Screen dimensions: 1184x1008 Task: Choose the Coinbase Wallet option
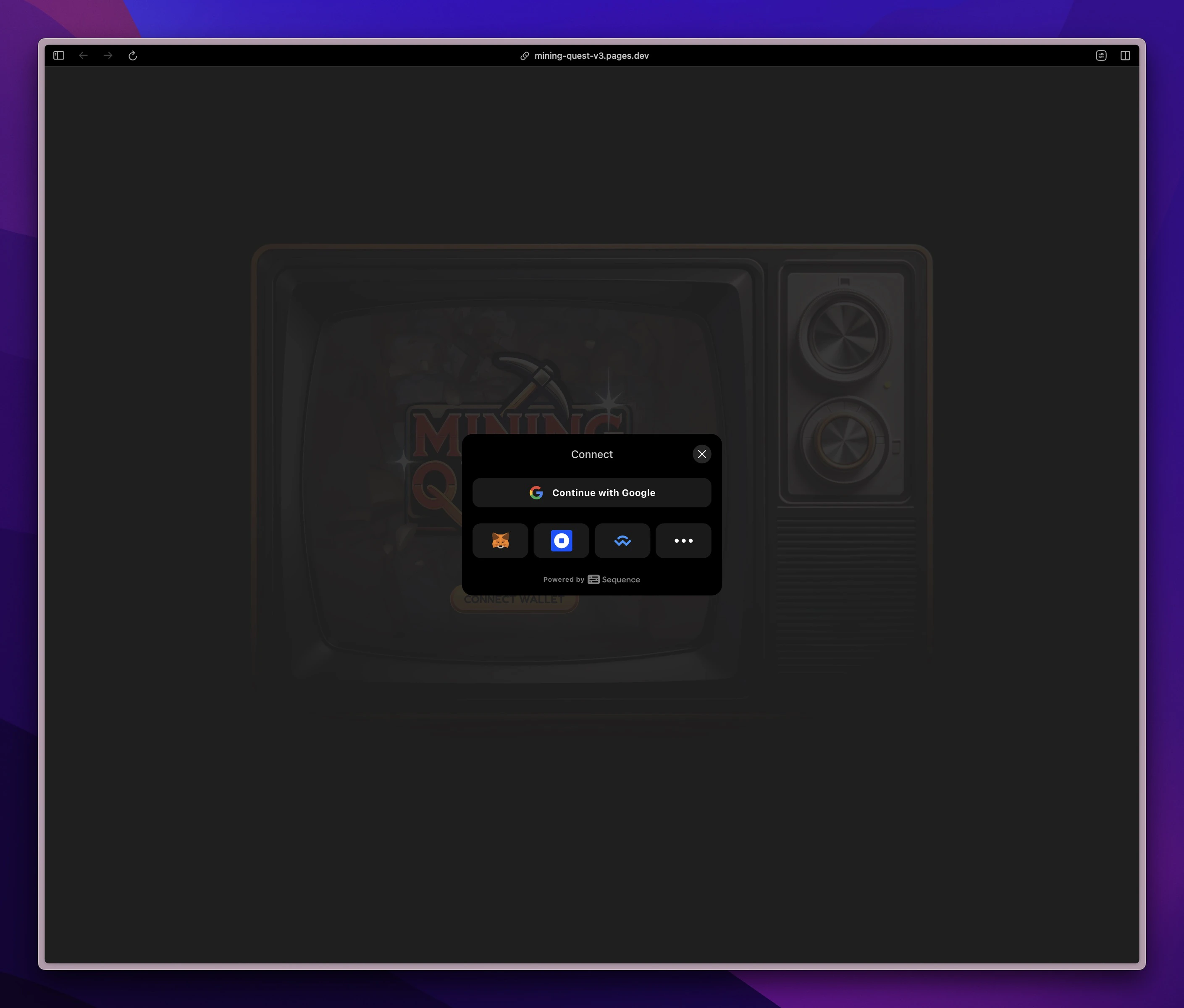pos(561,541)
